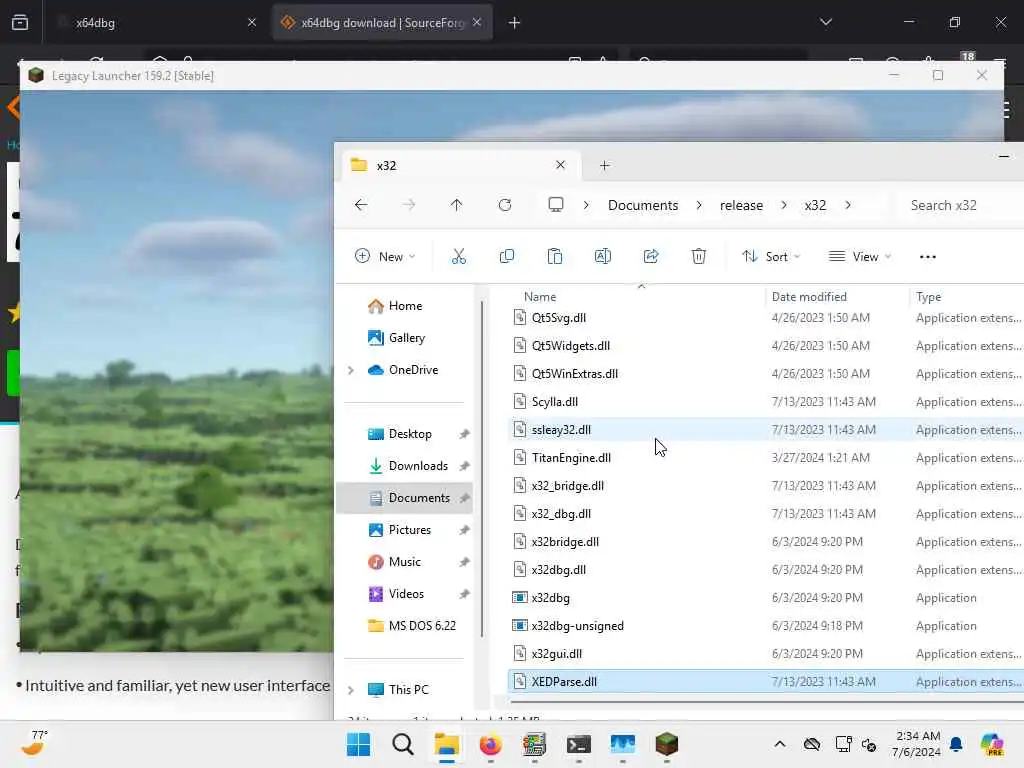Click the Paste clipboard icon
This screenshot has width=1024, height=768.
point(554,257)
